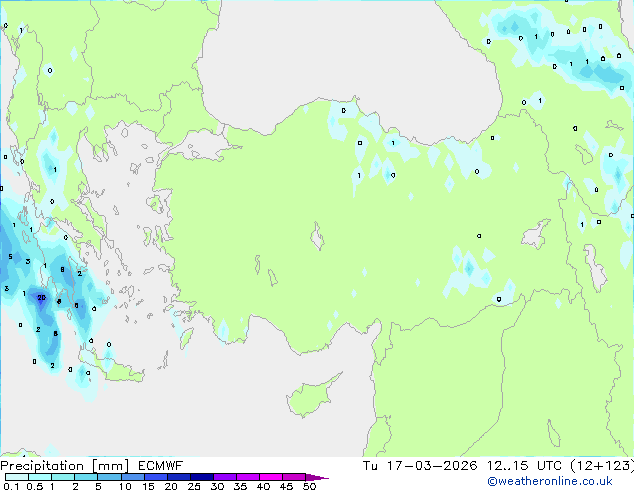Click the '25' legend scale value

pos(194,486)
